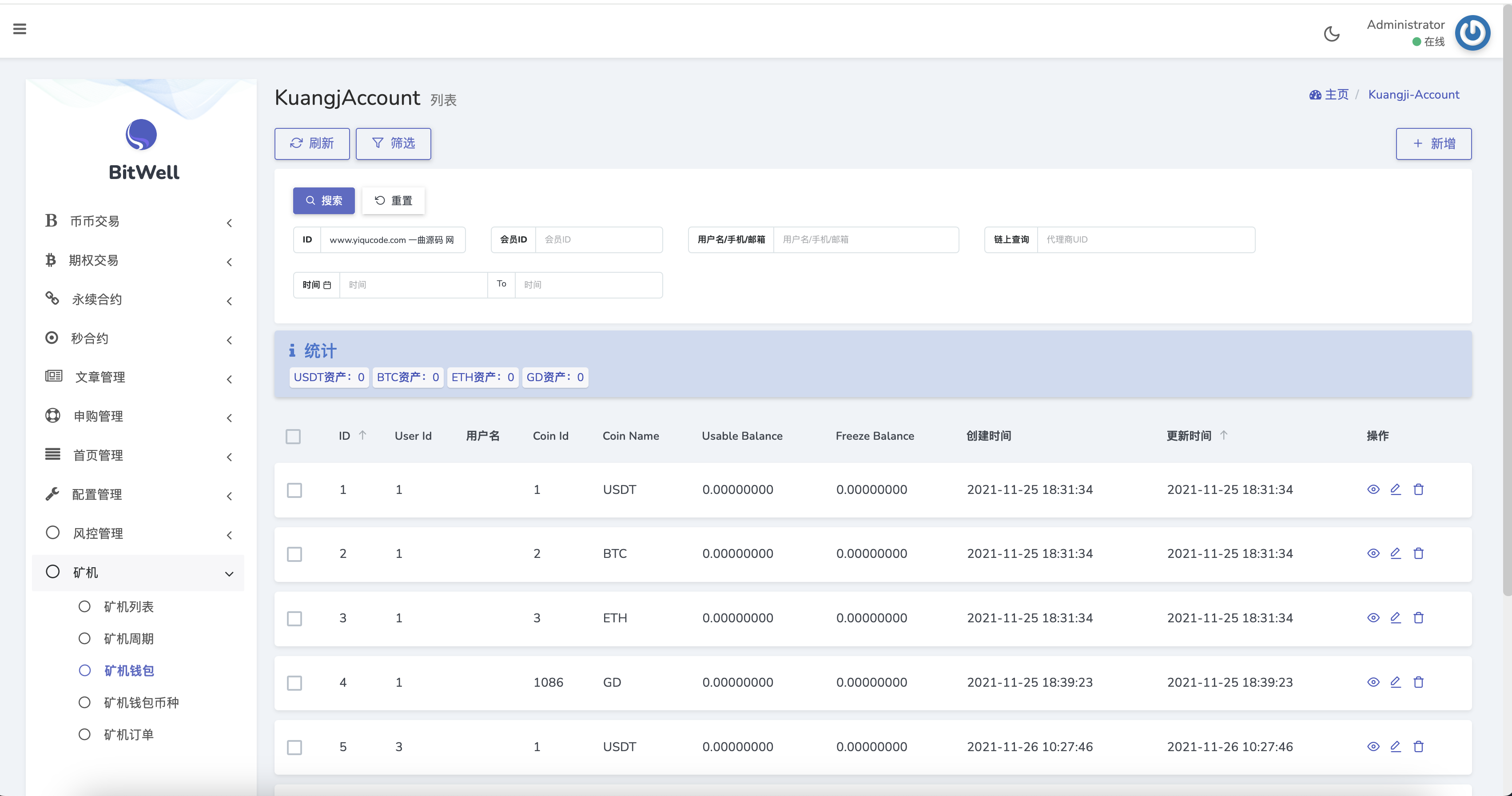This screenshot has width=1512, height=796.
Task: Open 矿机列表 submenu item
Action: coord(128,606)
